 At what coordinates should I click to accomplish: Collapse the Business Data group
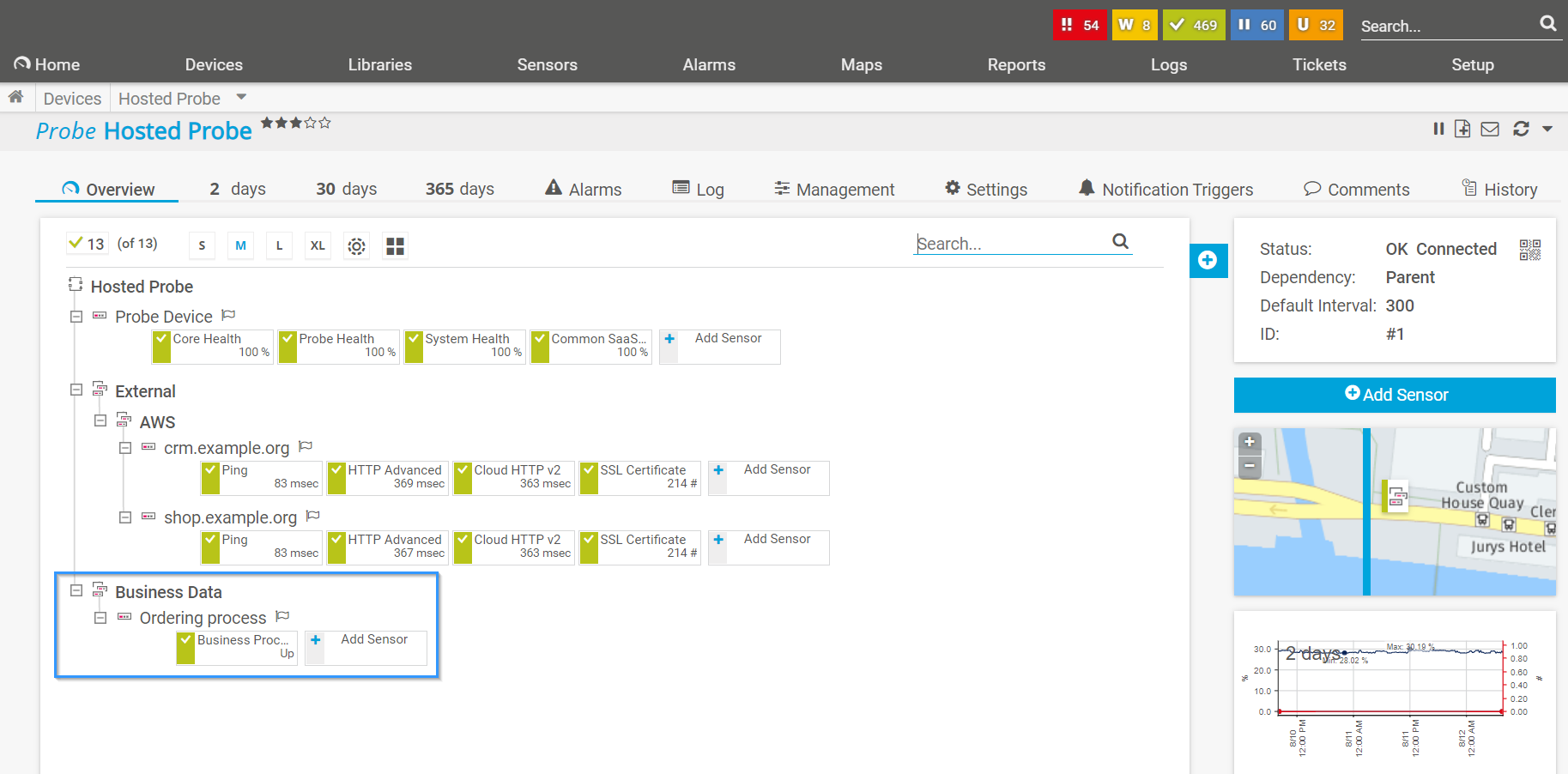76,590
